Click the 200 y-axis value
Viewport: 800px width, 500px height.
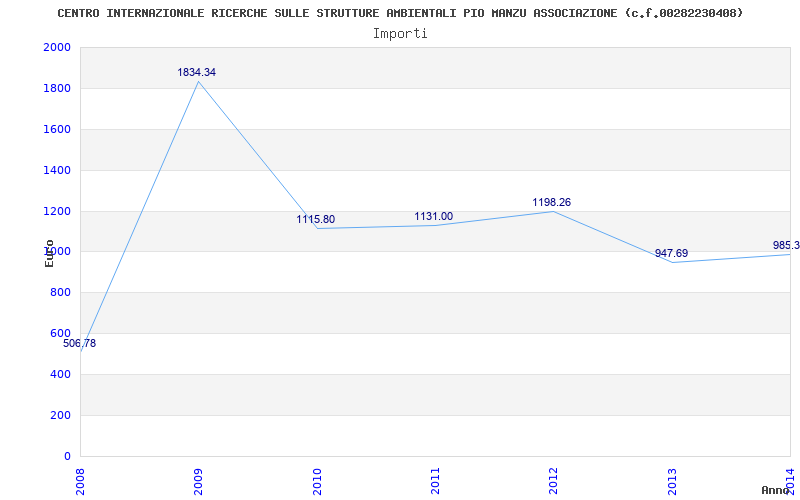click(60, 415)
